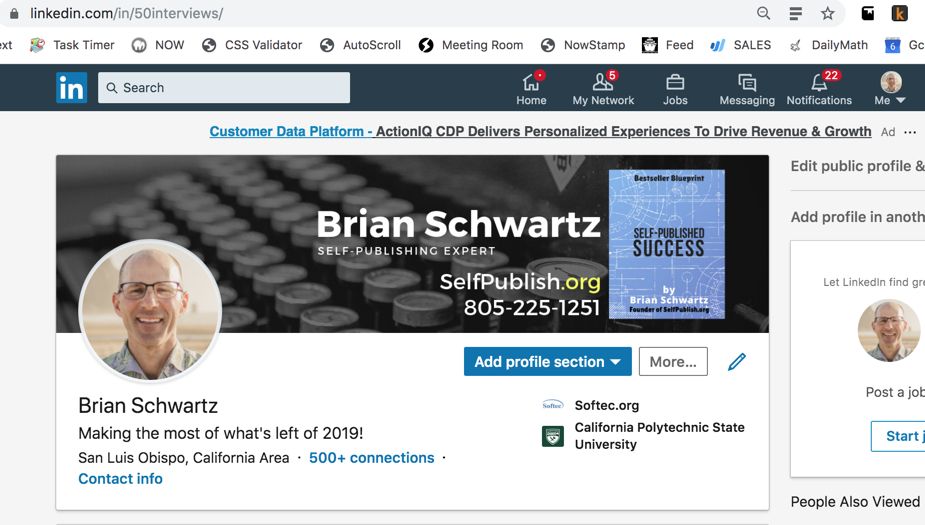Viewport: 925px width, 525px height.
Task: Open the 500+ connections link
Action: tap(372, 458)
